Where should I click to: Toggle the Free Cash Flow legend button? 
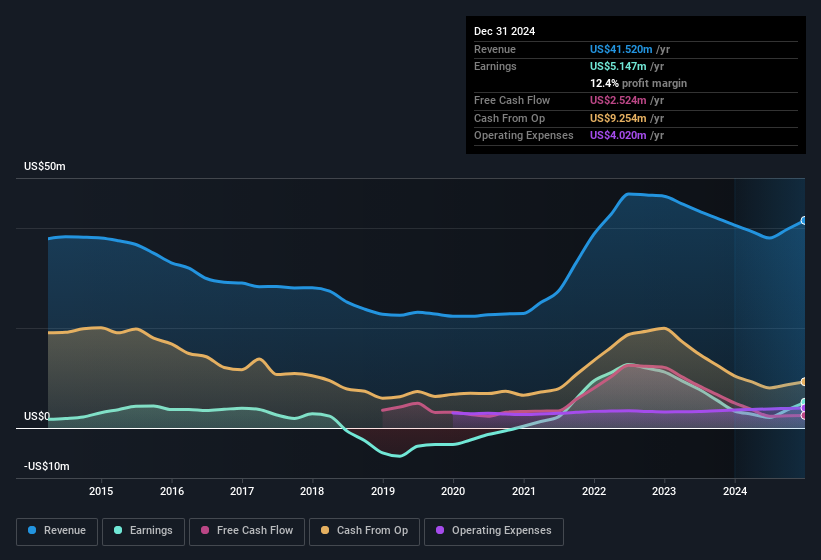coord(246,531)
